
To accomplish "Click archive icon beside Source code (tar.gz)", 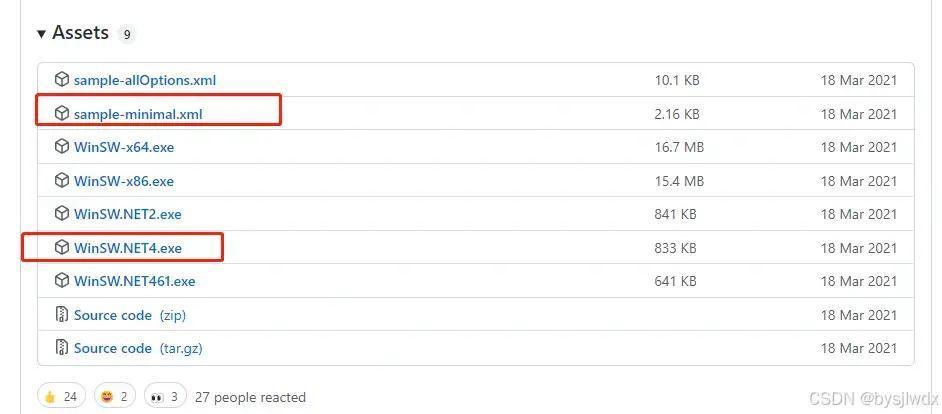I will pos(62,348).
